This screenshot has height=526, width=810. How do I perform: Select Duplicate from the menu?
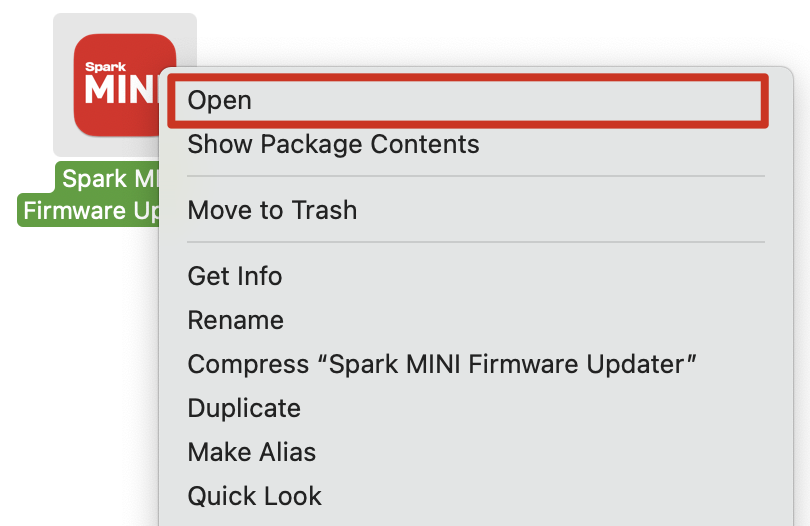tap(244, 408)
